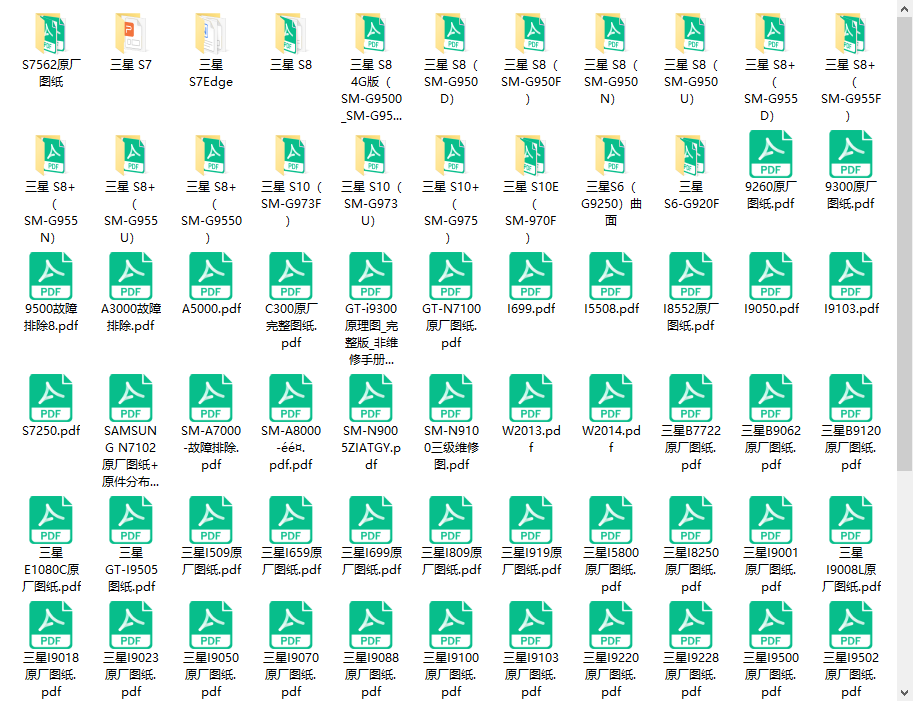This screenshot has height=701, width=913.
Task: Click the file name 三星I9100原厂图纸.pdf
Action: click(451, 675)
